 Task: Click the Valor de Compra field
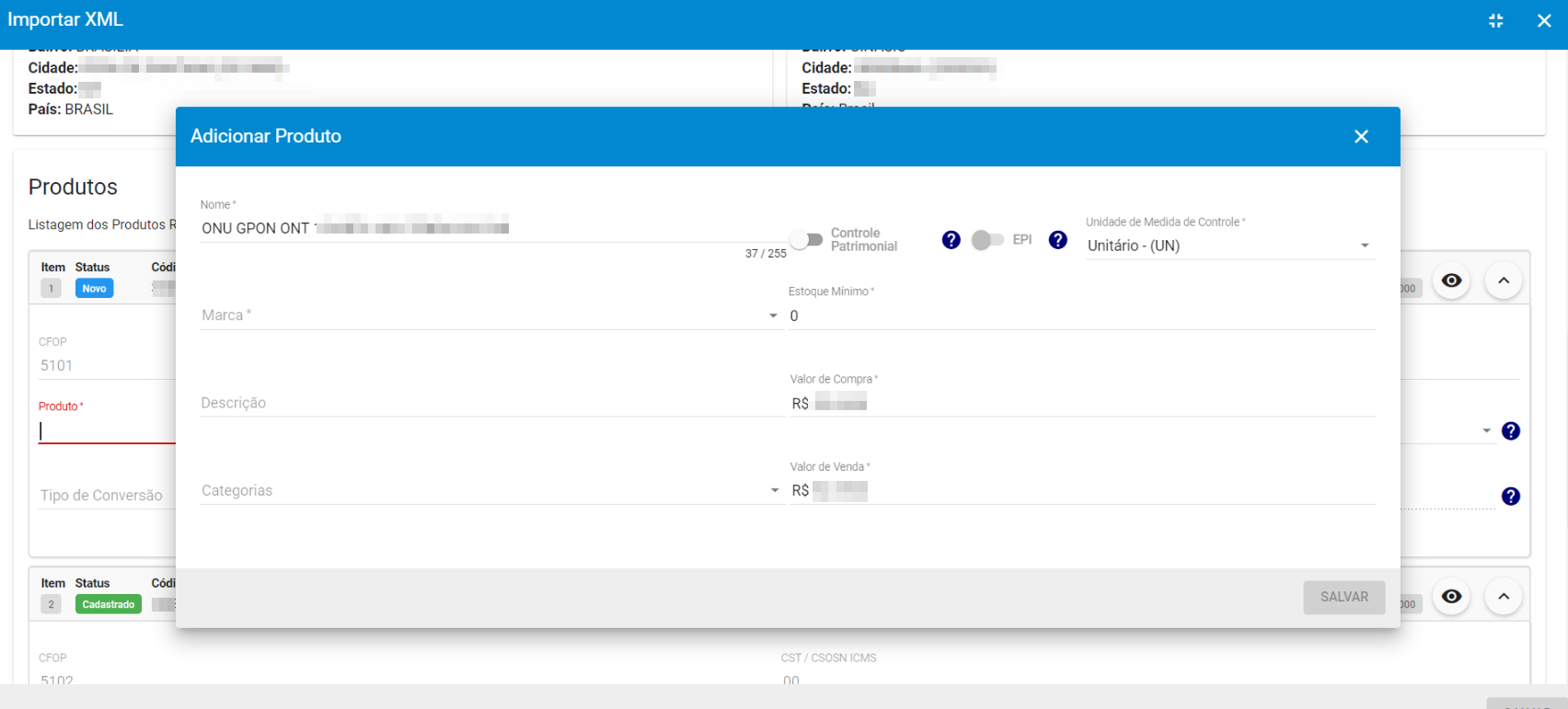pyautogui.click(x=1082, y=403)
